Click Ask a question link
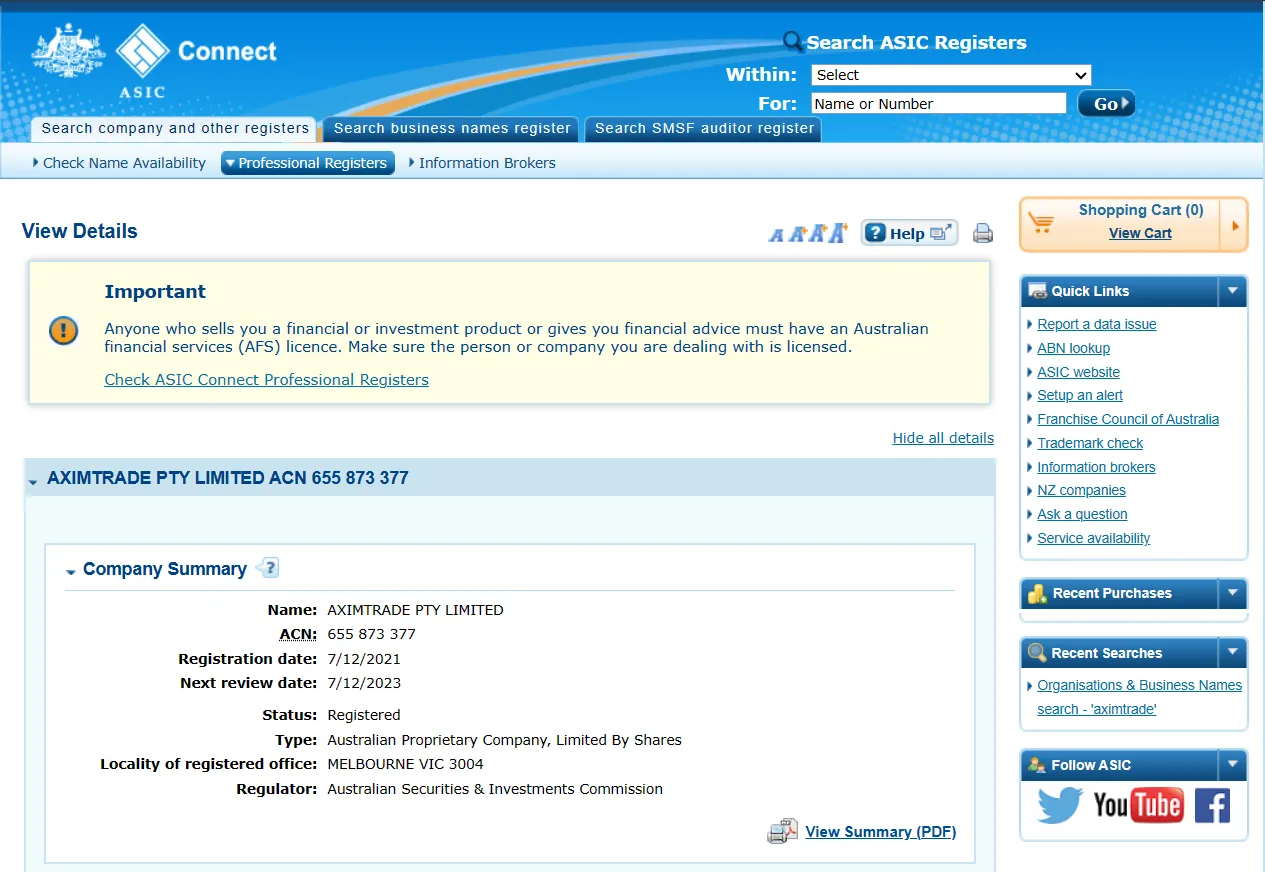Viewport: 1265px width, 872px height. 1082,514
